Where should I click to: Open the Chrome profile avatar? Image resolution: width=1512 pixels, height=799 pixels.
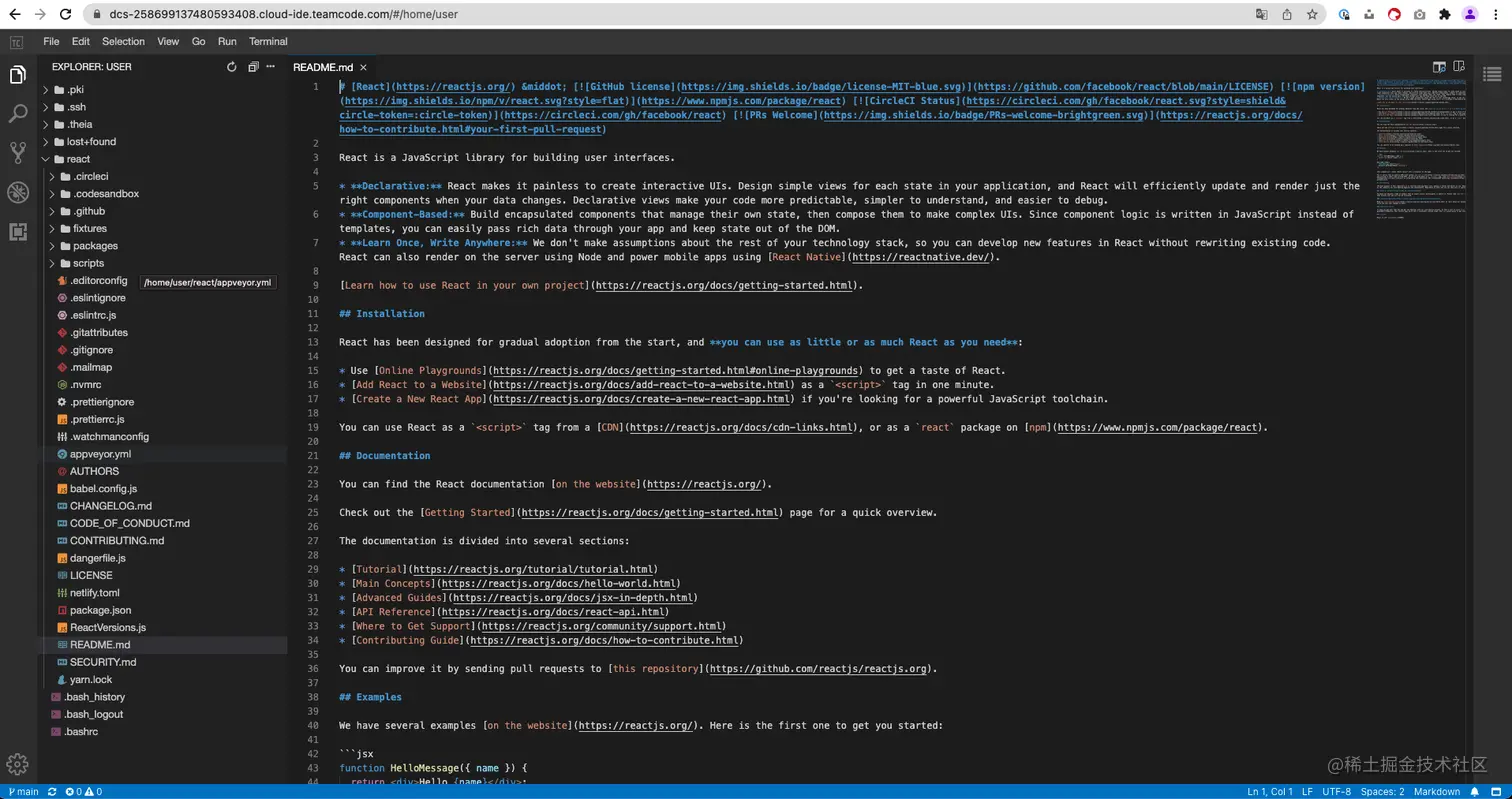1470,15
